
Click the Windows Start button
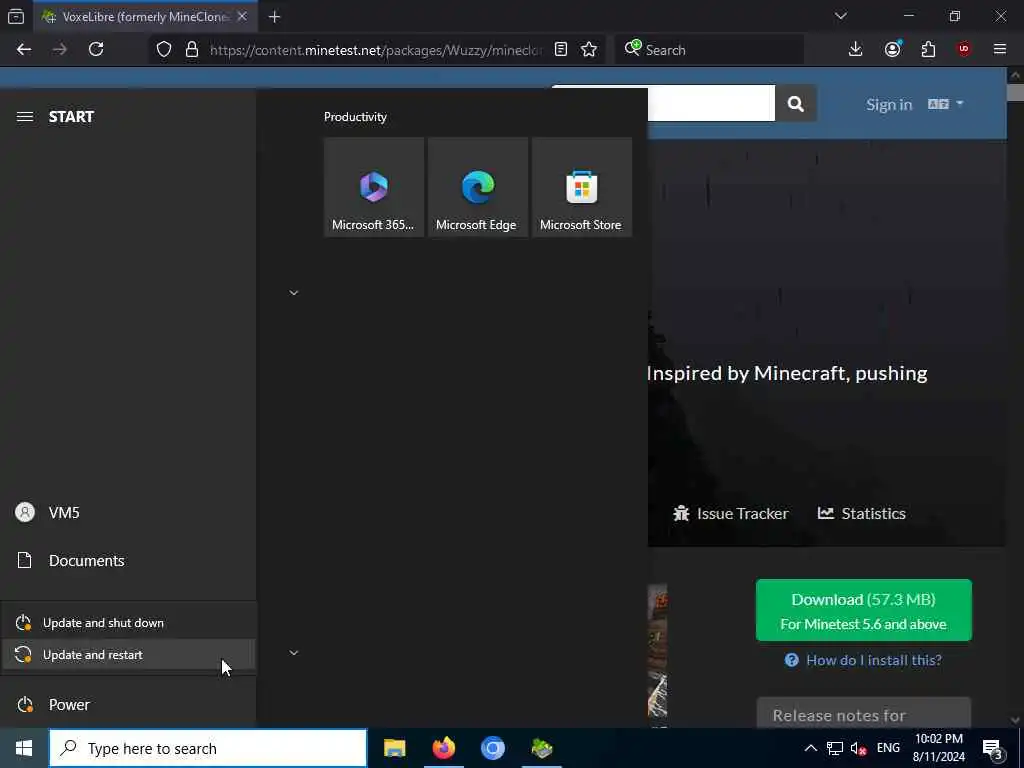pyautogui.click(x=24, y=748)
